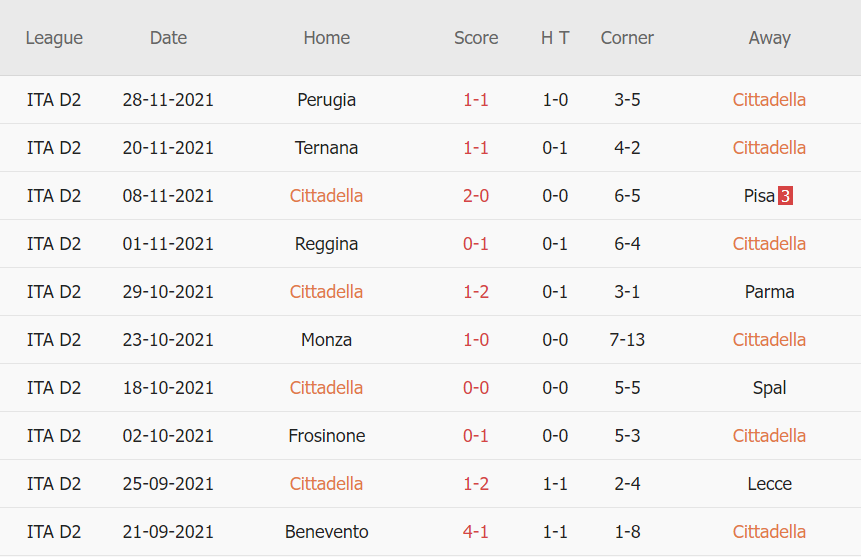861x557 pixels.
Task: Open the Pisa away team link
Action: click(759, 196)
